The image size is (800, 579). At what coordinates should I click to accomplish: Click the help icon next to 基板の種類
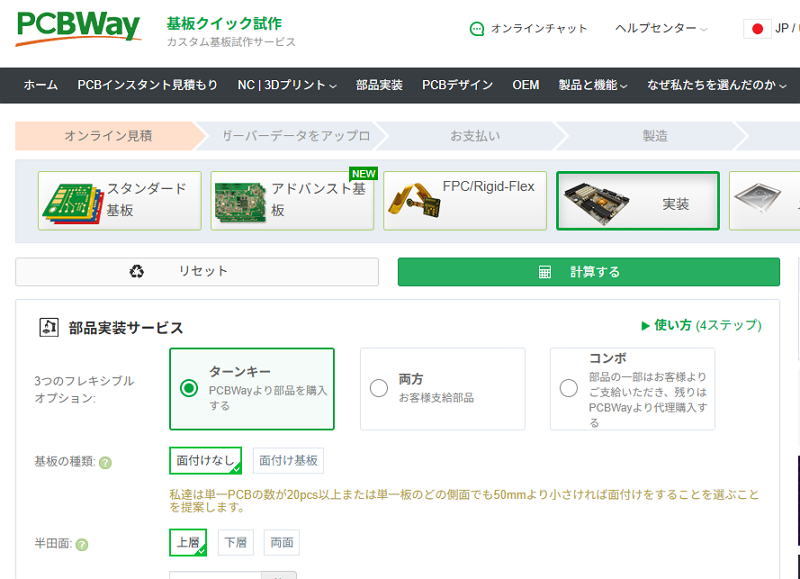(105, 462)
